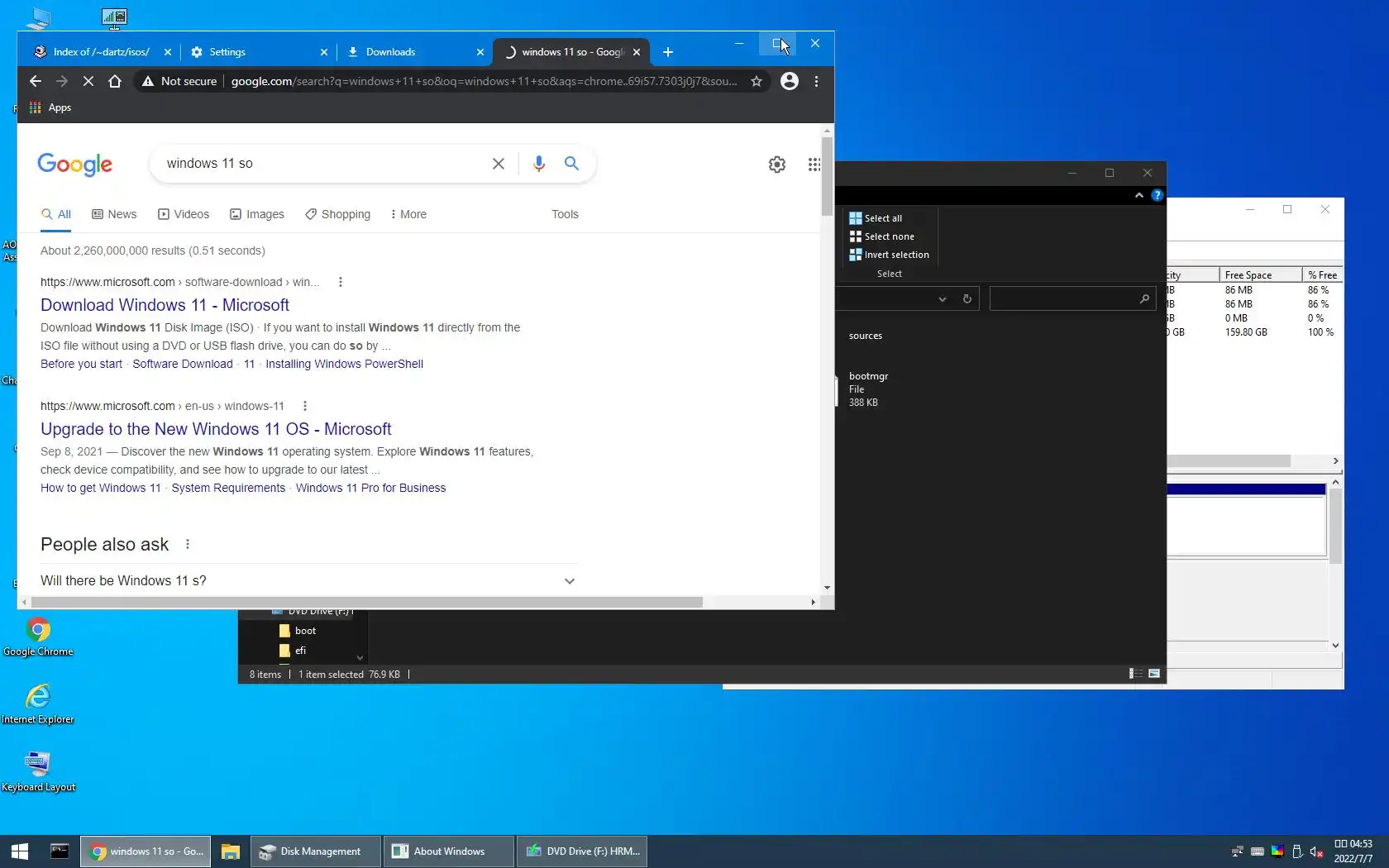The image size is (1389, 868).
Task: Open Explorer address bar history dropdown
Action: (942, 298)
